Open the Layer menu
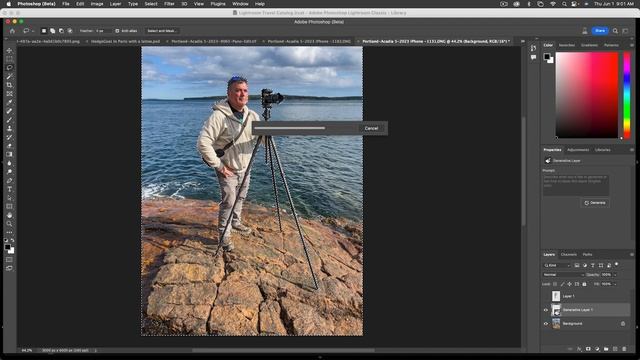 [x=116, y=4]
